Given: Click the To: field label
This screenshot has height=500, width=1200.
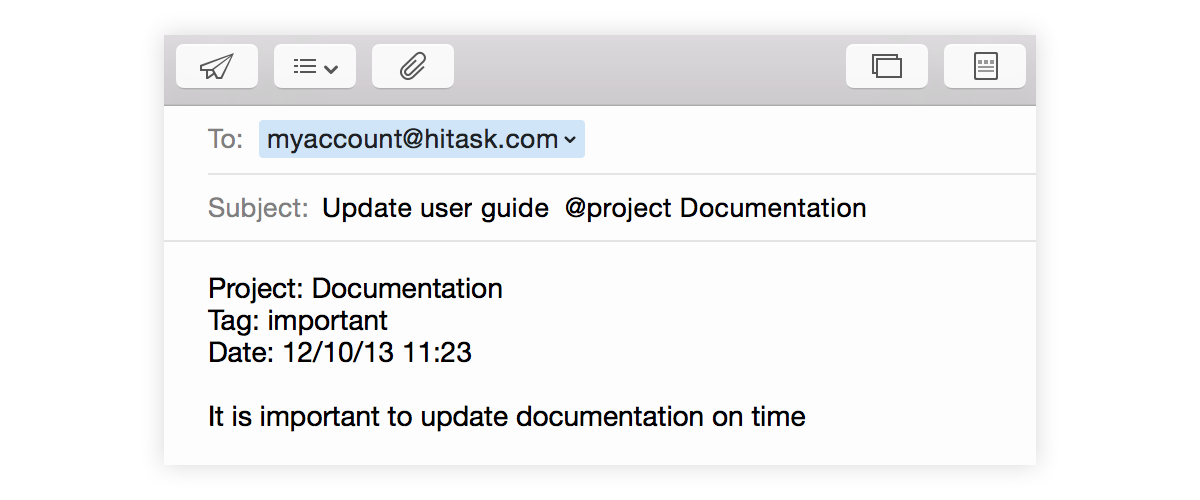Looking at the screenshot, I should pyautogui.click(x=225, y=140).
